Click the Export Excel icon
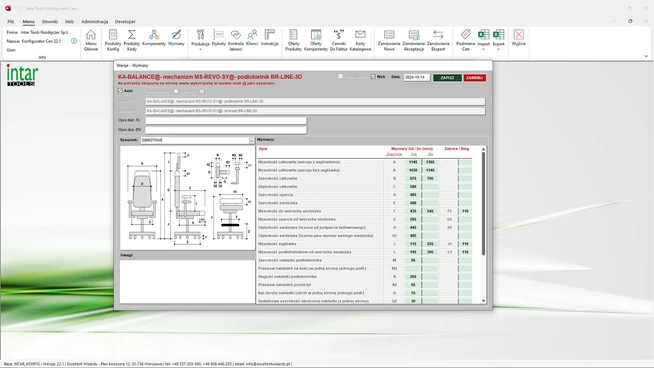Screen dimensions: 654x368 pos(498,35)
